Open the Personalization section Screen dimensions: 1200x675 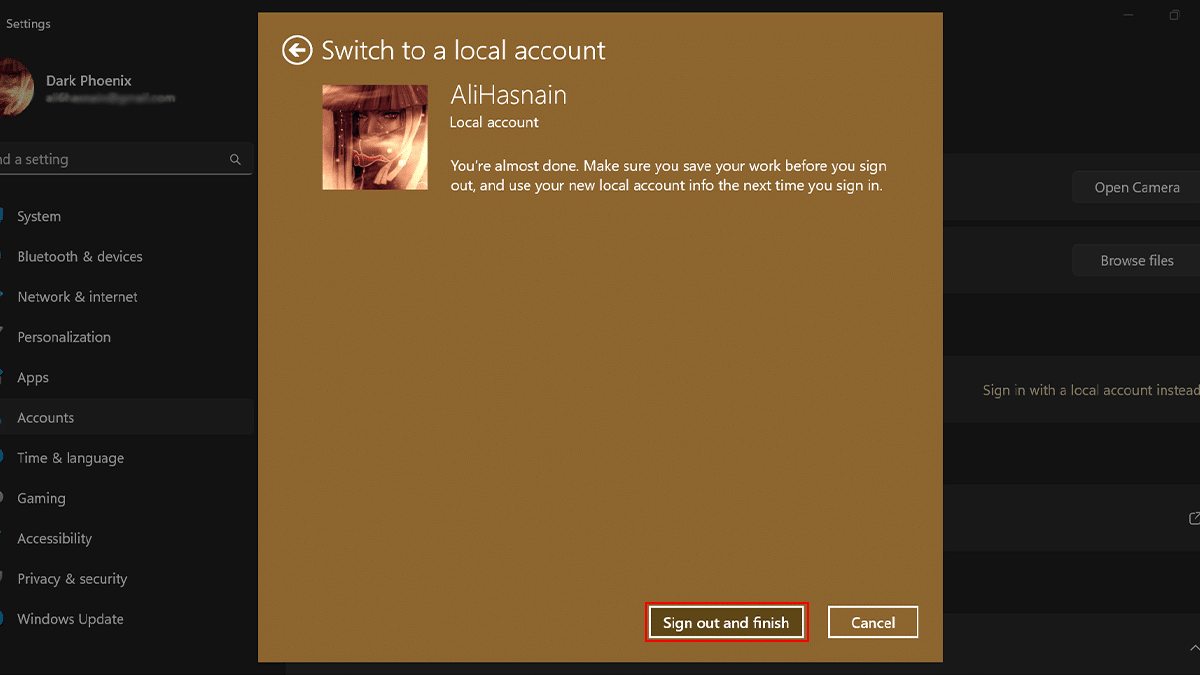point(64,337)
